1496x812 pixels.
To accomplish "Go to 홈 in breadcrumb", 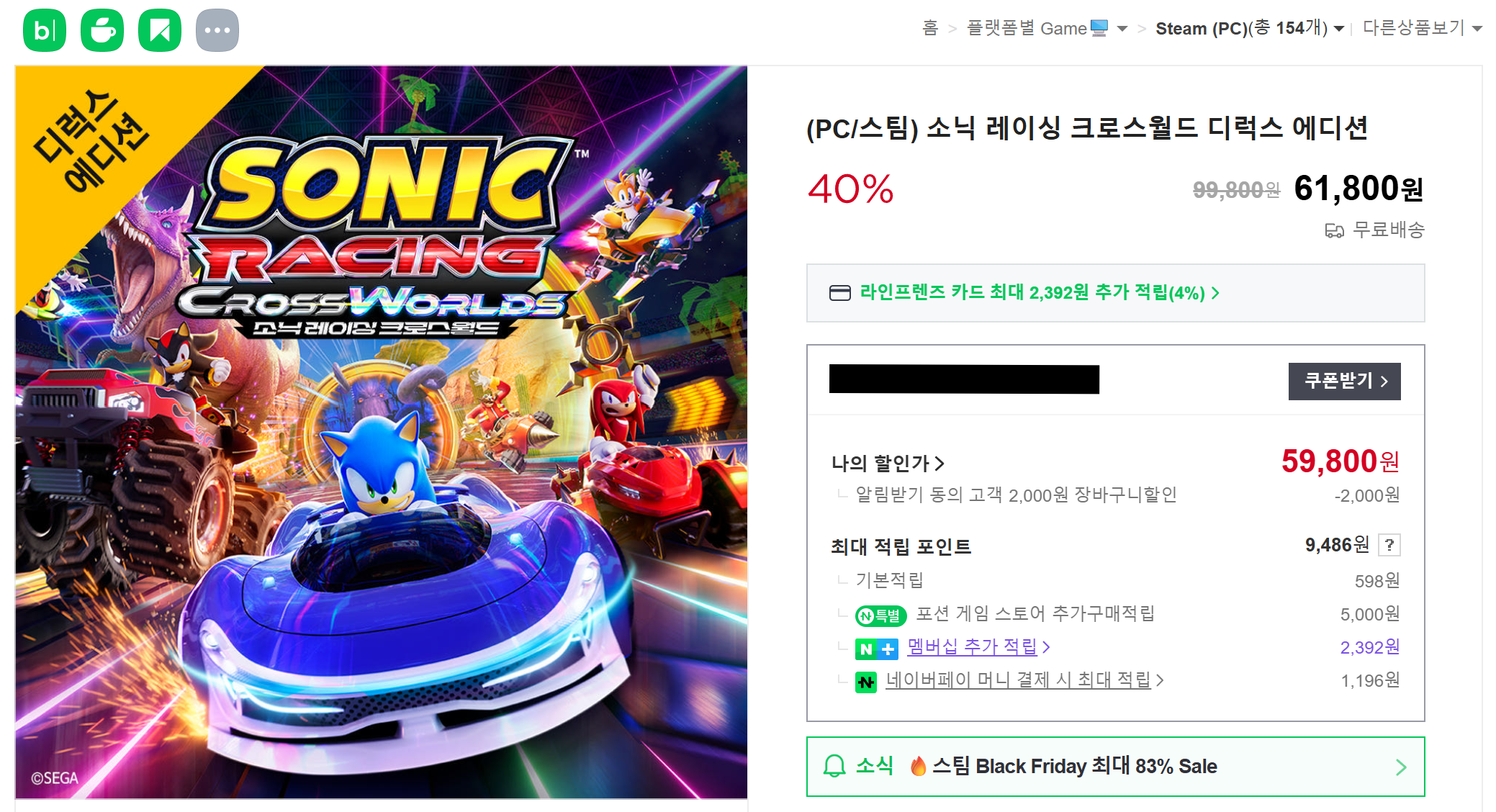I will pos(930,28).
